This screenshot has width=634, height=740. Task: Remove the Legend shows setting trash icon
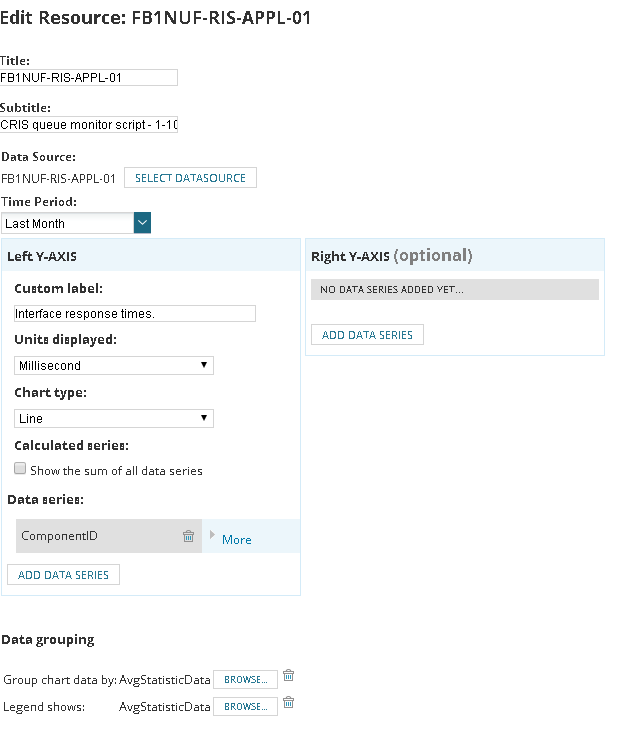coord(288,704)
